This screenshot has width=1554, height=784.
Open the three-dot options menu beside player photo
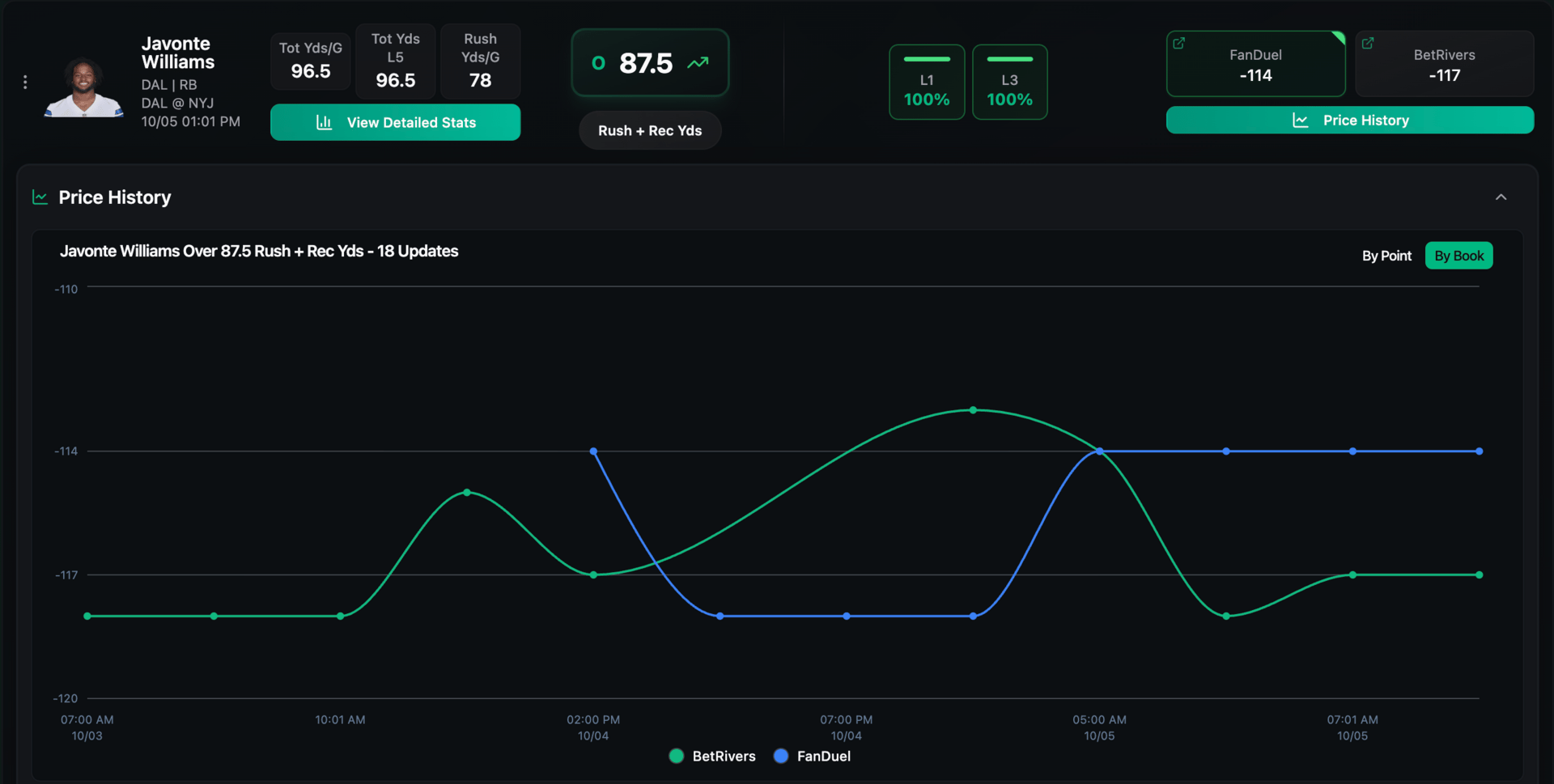pos(25,82)
